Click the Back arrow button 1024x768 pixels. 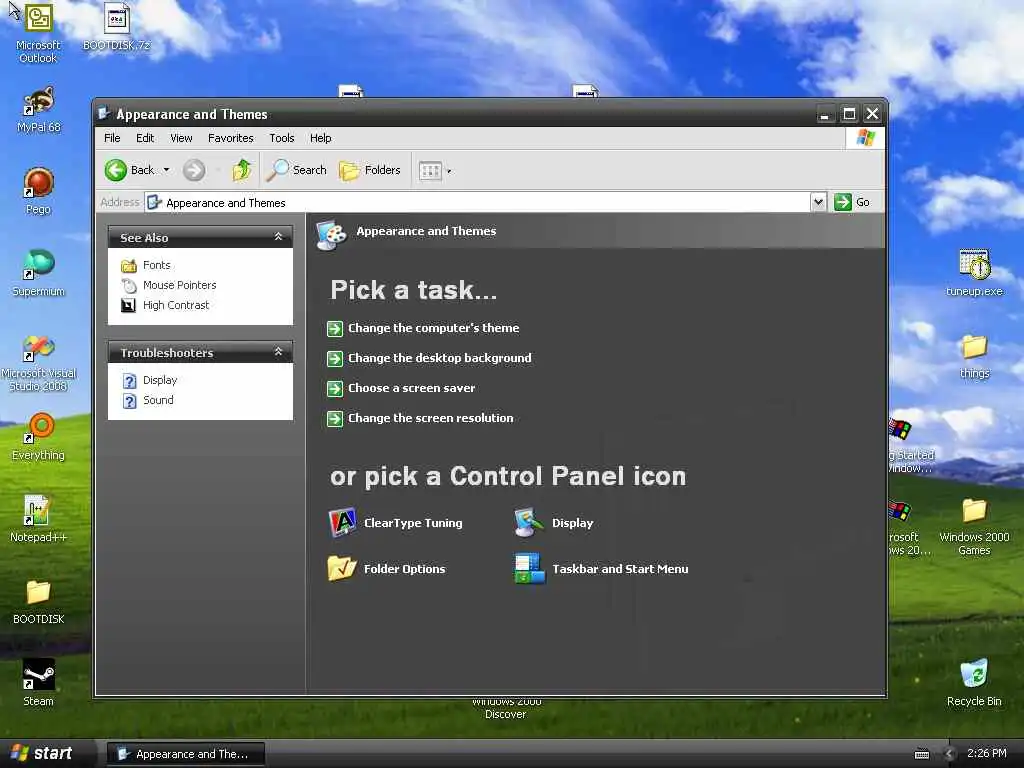tap(129, 170)
